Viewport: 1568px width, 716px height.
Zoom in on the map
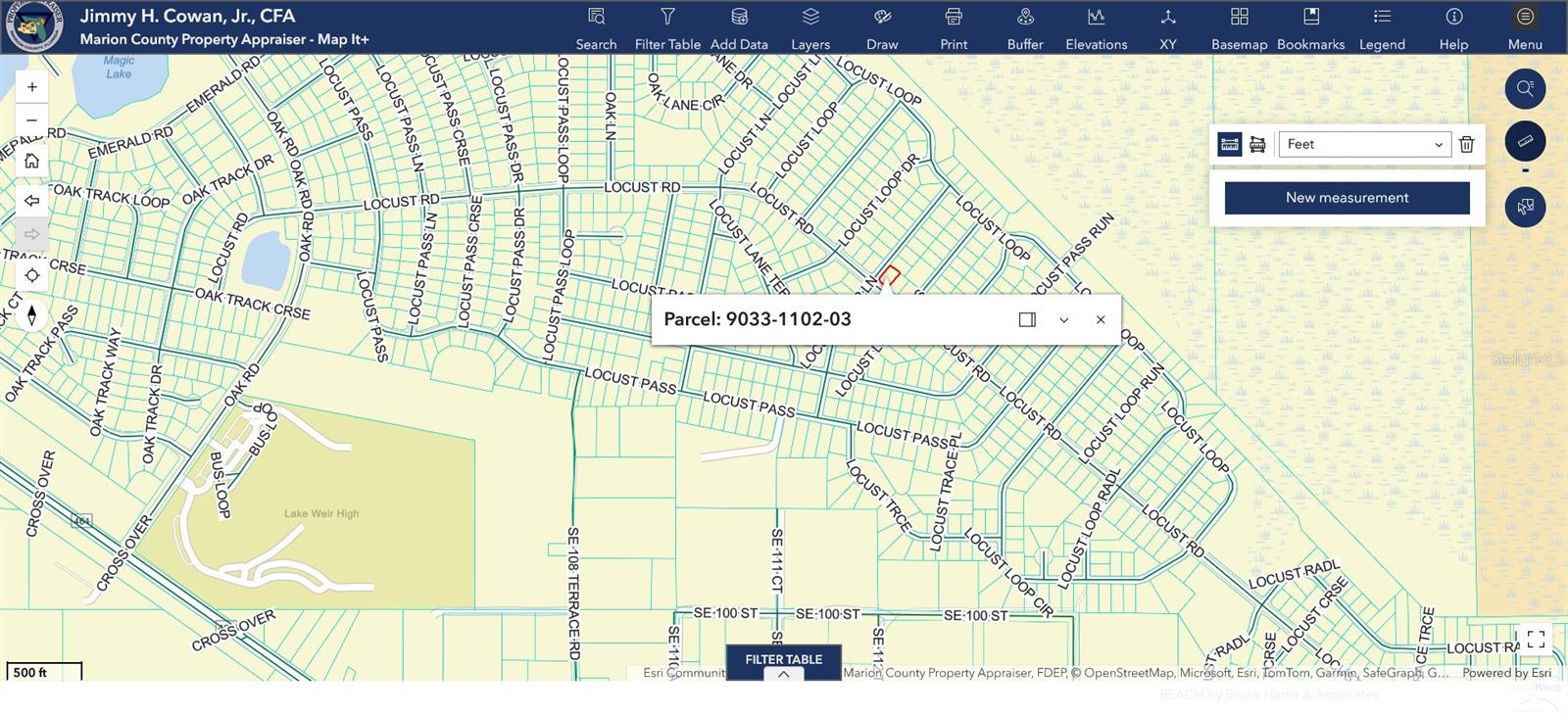(x=32, y=87)
